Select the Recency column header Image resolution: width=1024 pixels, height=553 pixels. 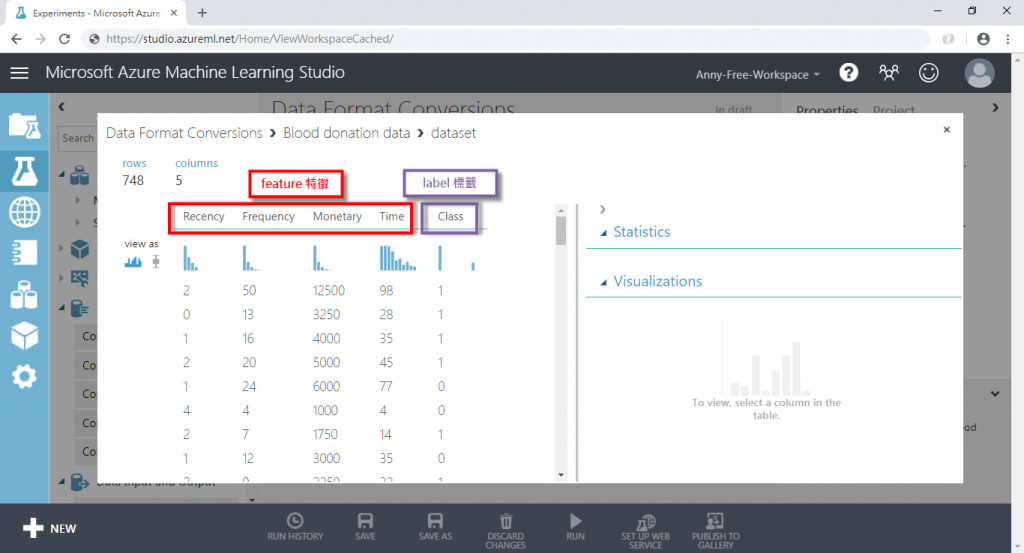tap(203, 216)
